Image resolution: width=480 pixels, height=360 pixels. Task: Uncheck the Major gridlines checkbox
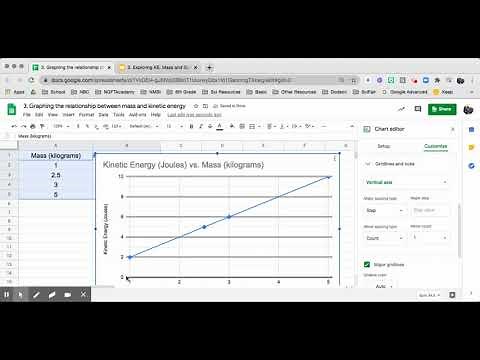coord(367,265)
